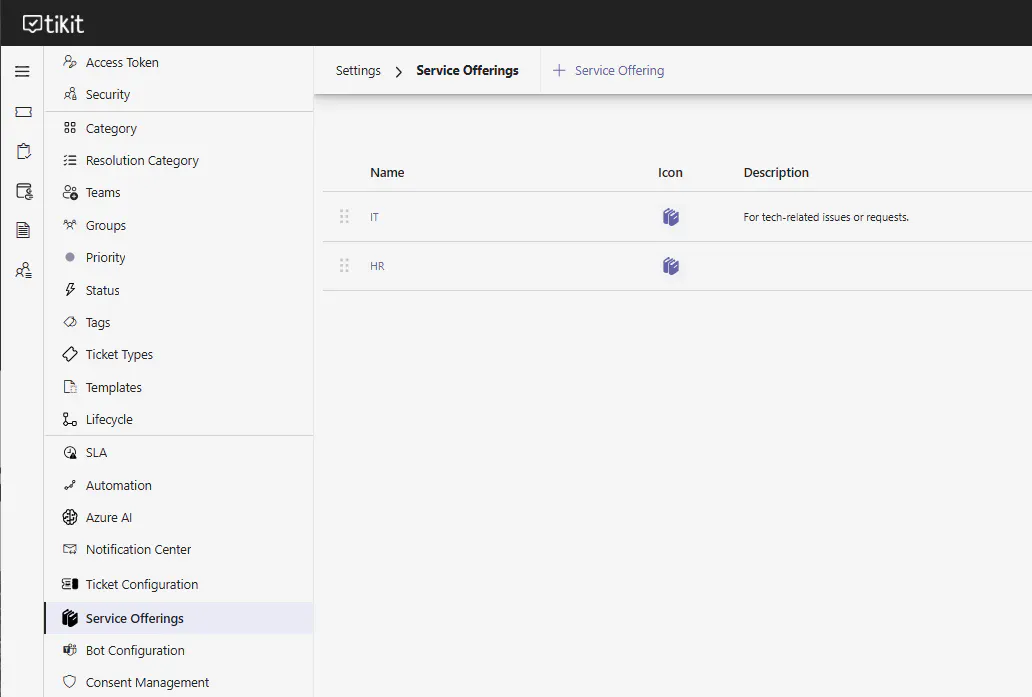The height and width of the screenshot is (697, 1032).
Task: Open Security settings page
Action: coord(108,95)
